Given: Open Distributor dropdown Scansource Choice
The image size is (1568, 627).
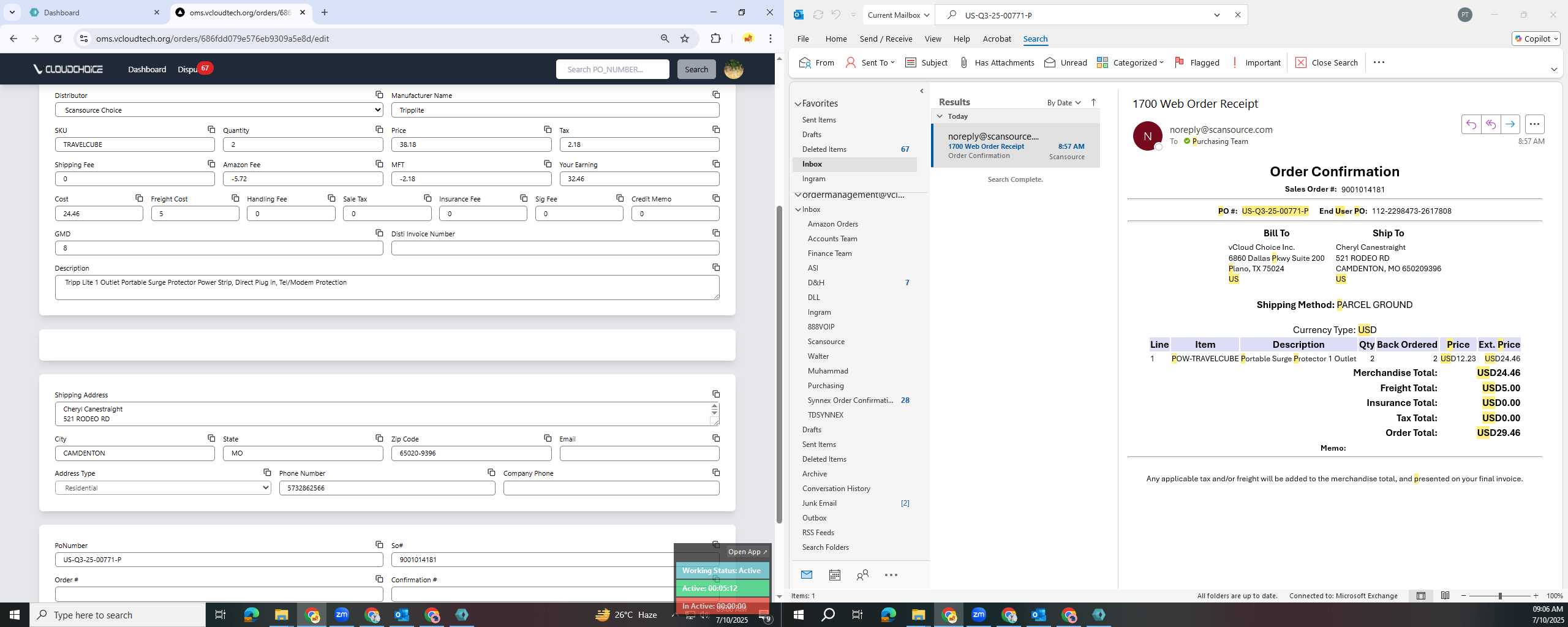Looking at the screenshot, I should (219, 110).
